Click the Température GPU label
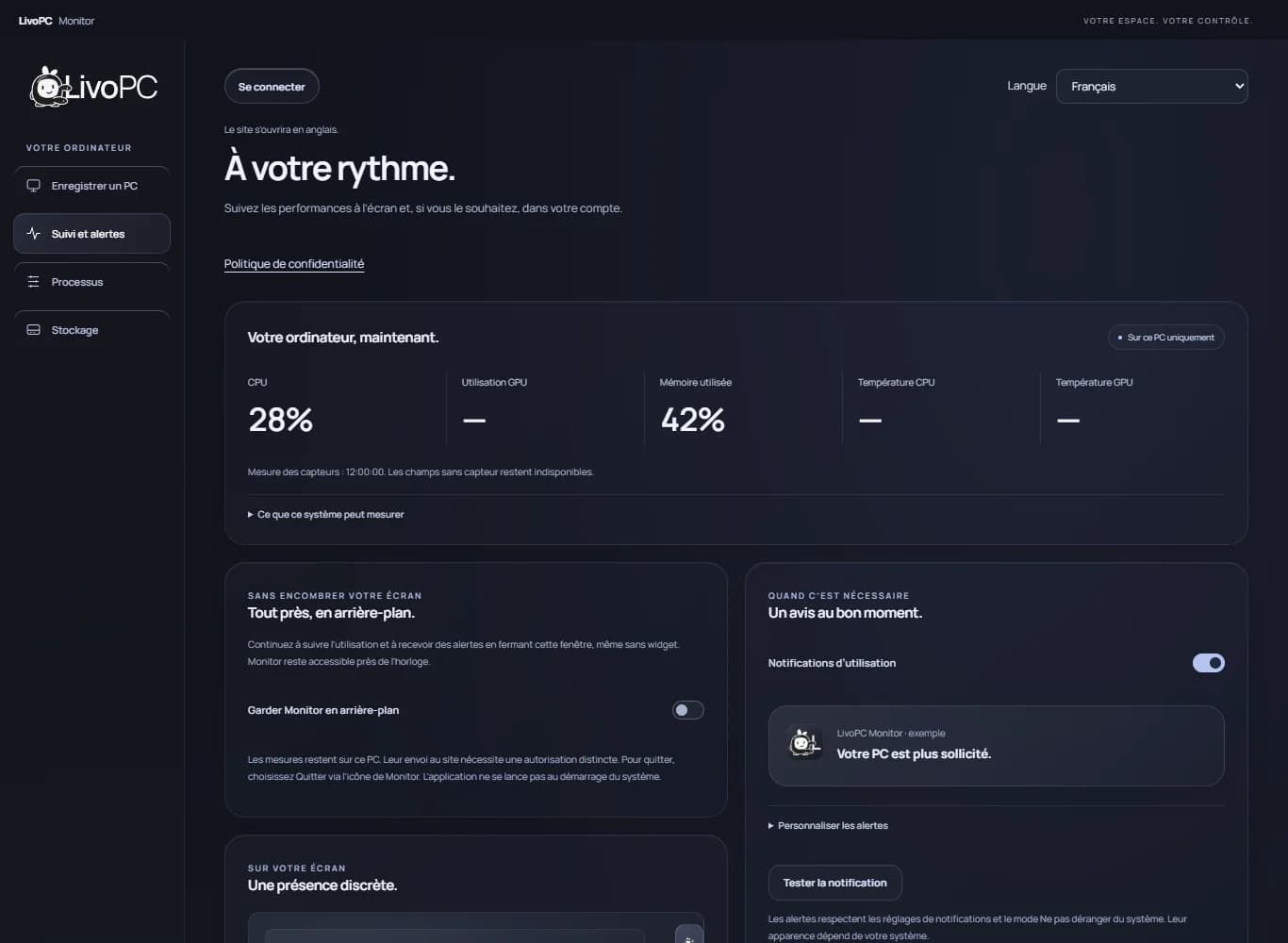 point(1095,382)
